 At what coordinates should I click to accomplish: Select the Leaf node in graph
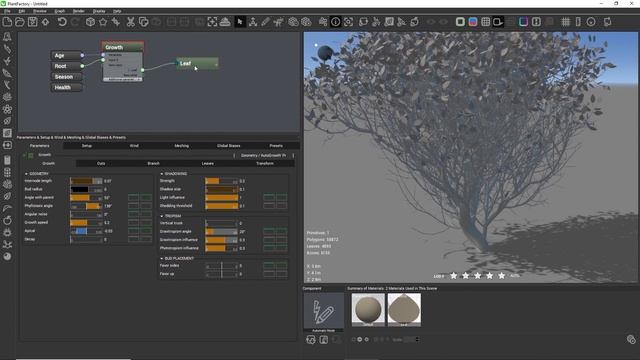pyautogui.click(x=198, y=63)
